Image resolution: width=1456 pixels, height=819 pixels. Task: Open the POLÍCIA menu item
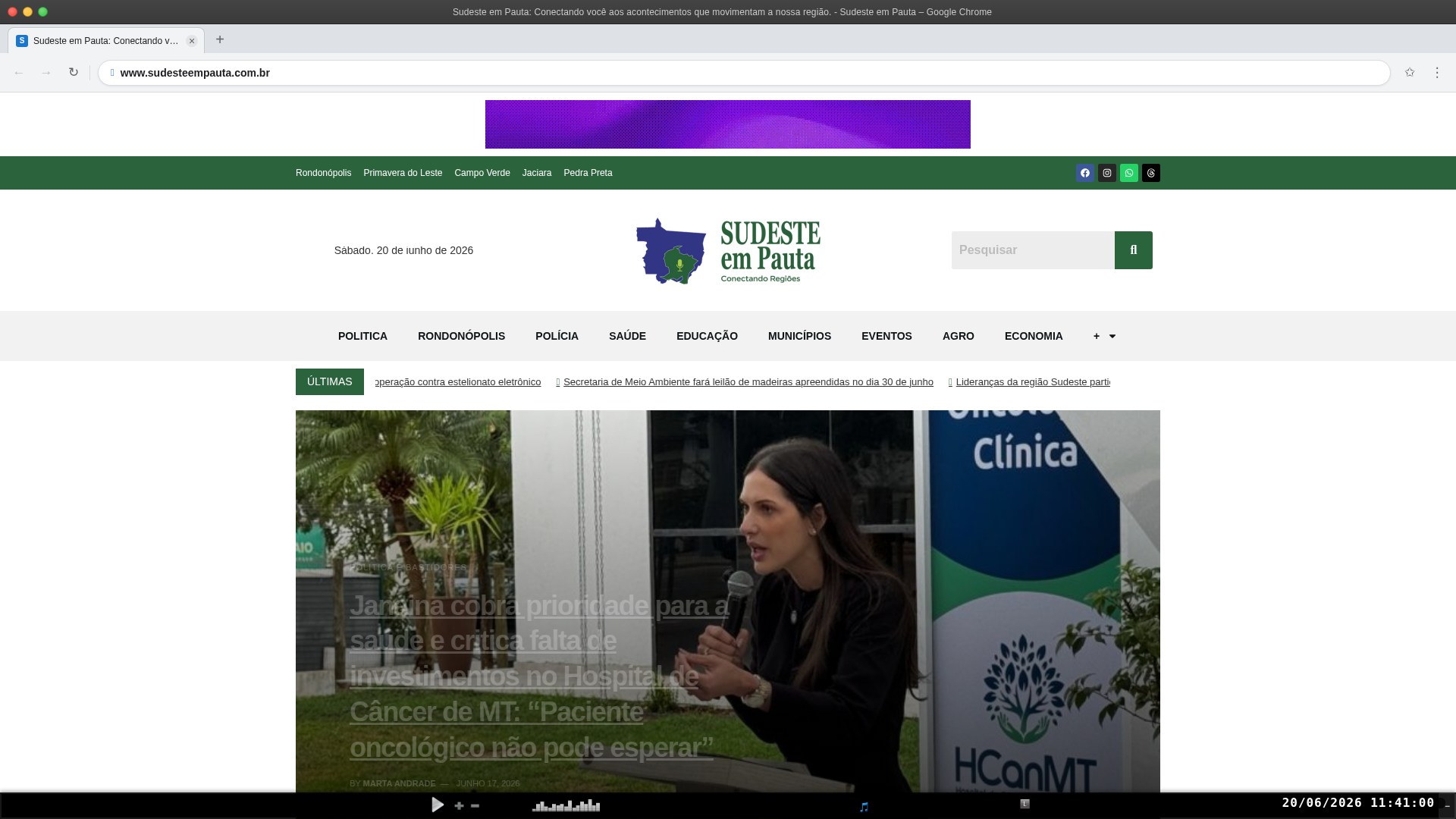(557, 336)
